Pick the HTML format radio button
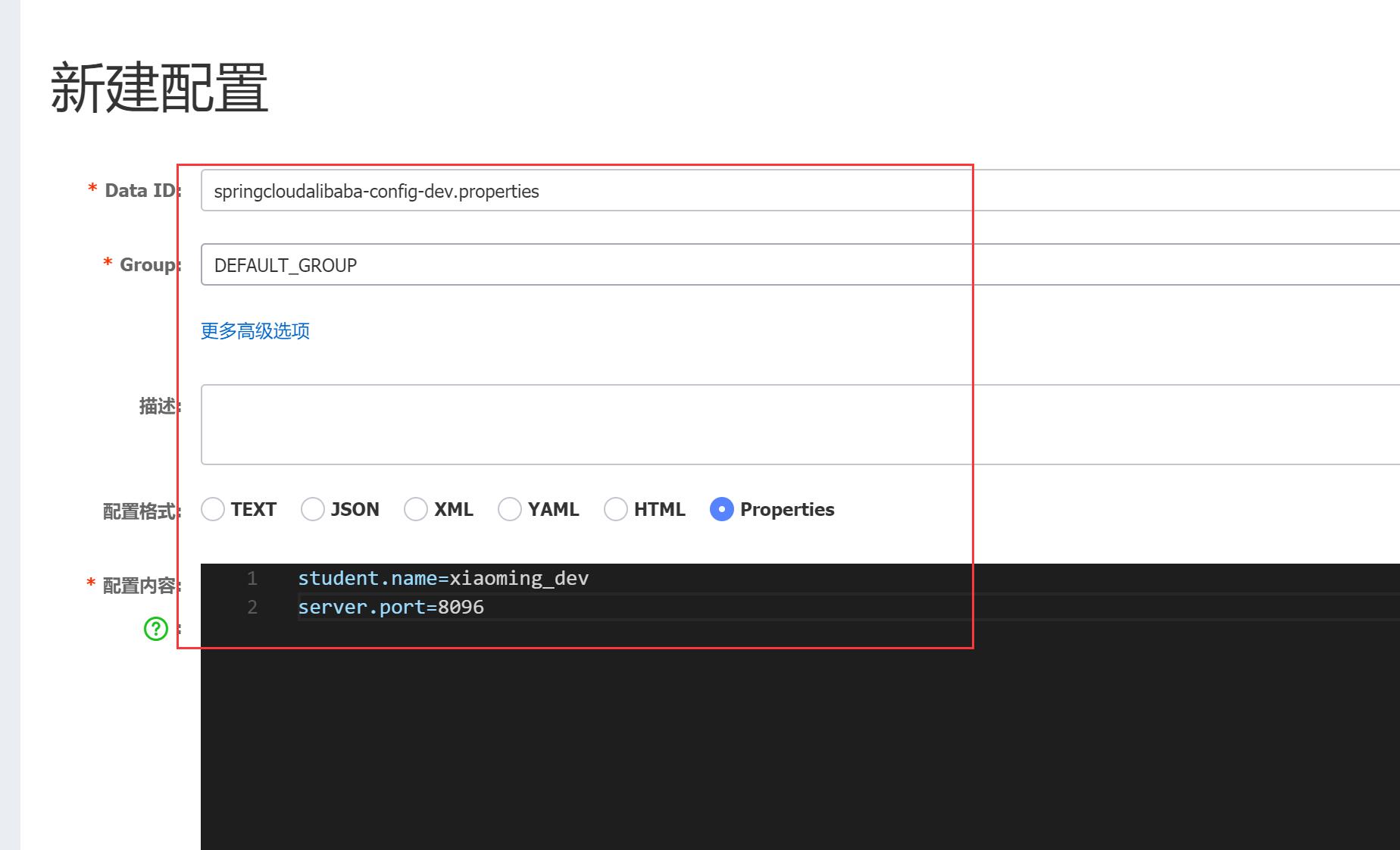Image resolution: width=1400 pixels, height=850 pixels. (x=616, y=510)
